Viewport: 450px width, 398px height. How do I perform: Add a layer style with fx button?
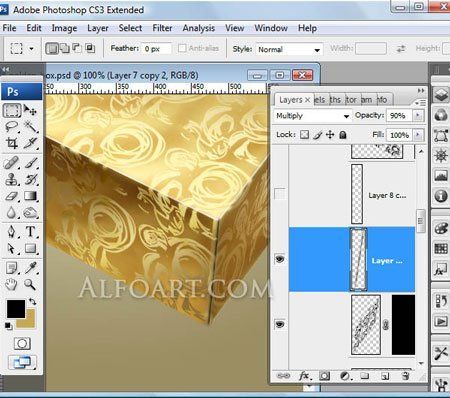(x=305, y=376)
